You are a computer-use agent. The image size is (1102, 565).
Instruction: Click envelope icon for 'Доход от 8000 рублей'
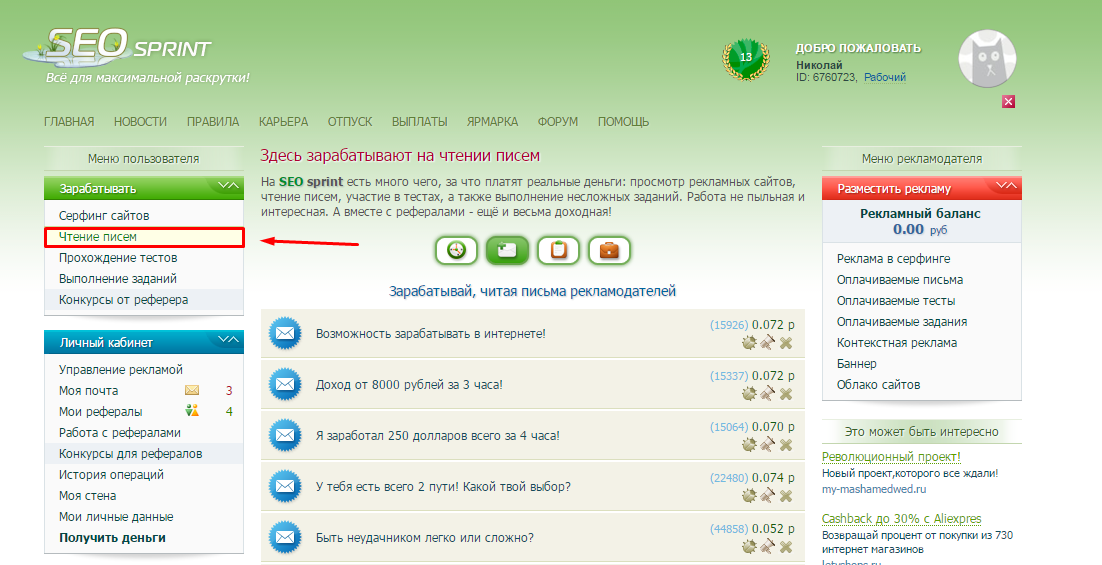[285, 384]
